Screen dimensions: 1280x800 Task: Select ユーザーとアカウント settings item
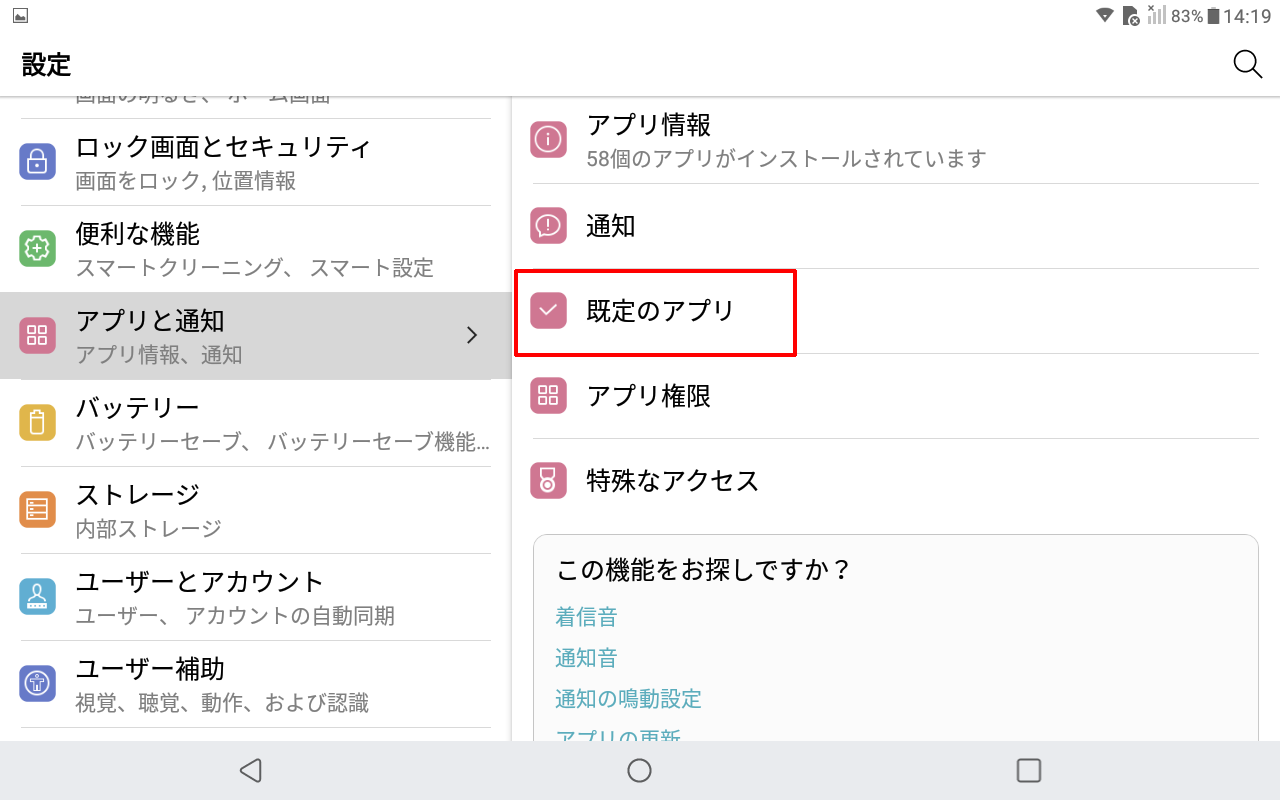coord(255,597)
